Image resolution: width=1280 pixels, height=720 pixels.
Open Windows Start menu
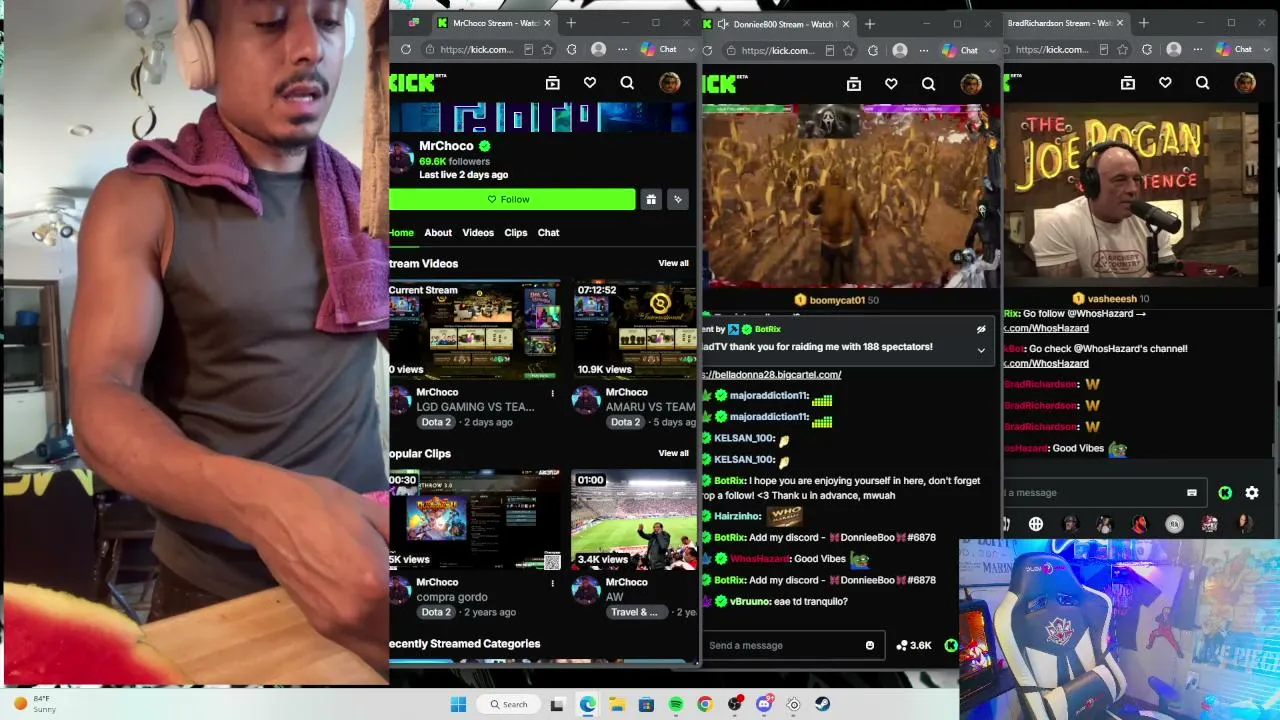pos(458,704)
